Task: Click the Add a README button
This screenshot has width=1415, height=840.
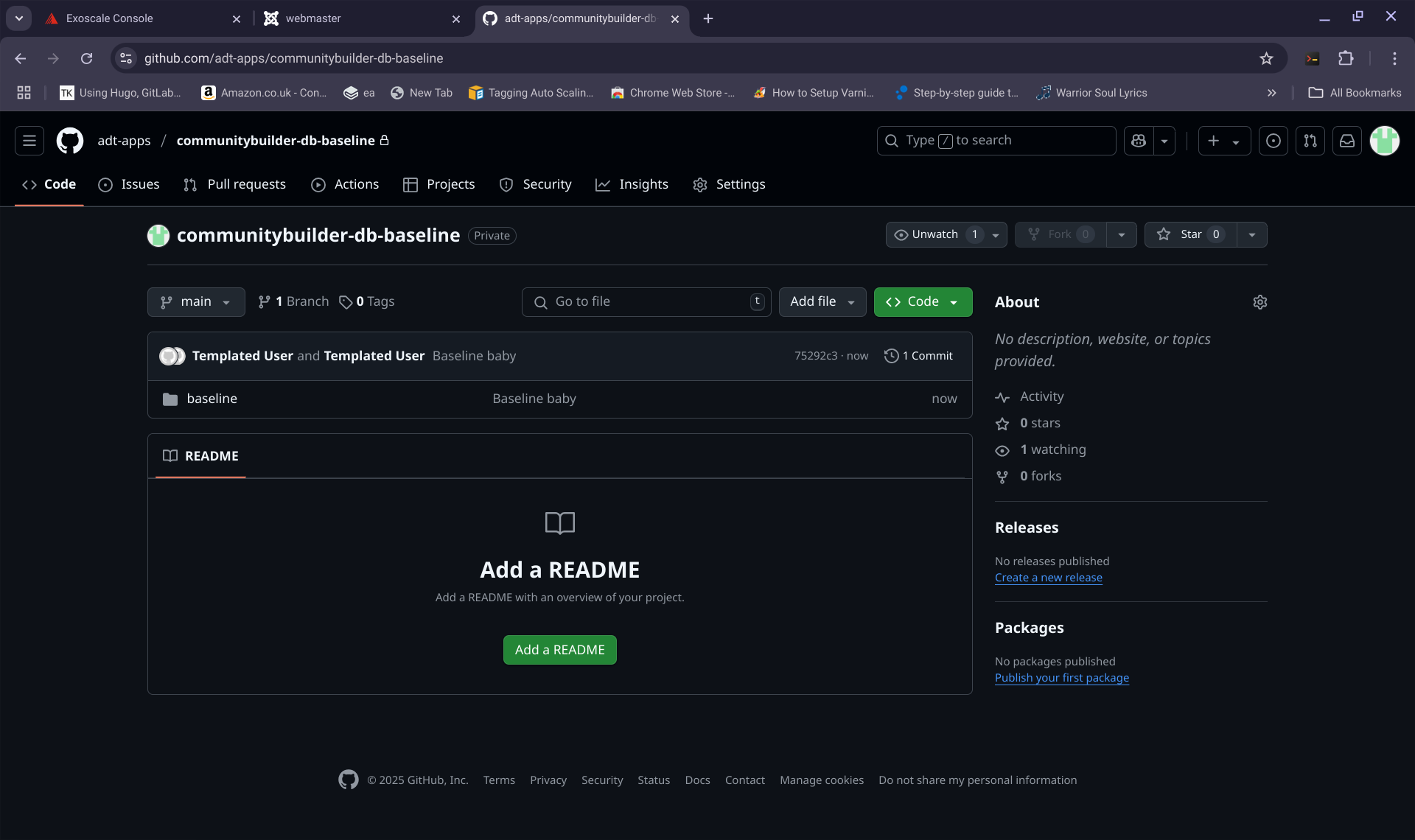Action: click(559, 650)
